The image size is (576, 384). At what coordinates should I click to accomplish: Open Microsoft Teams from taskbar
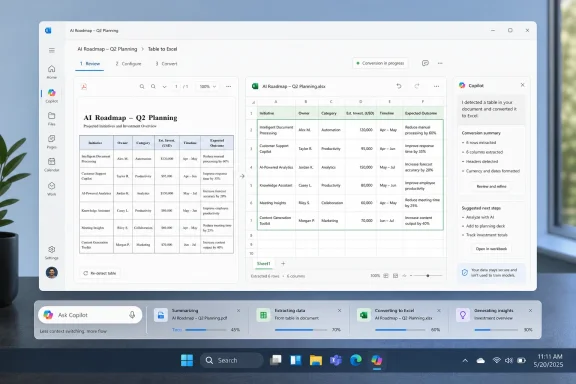click(x=335, y=360)
